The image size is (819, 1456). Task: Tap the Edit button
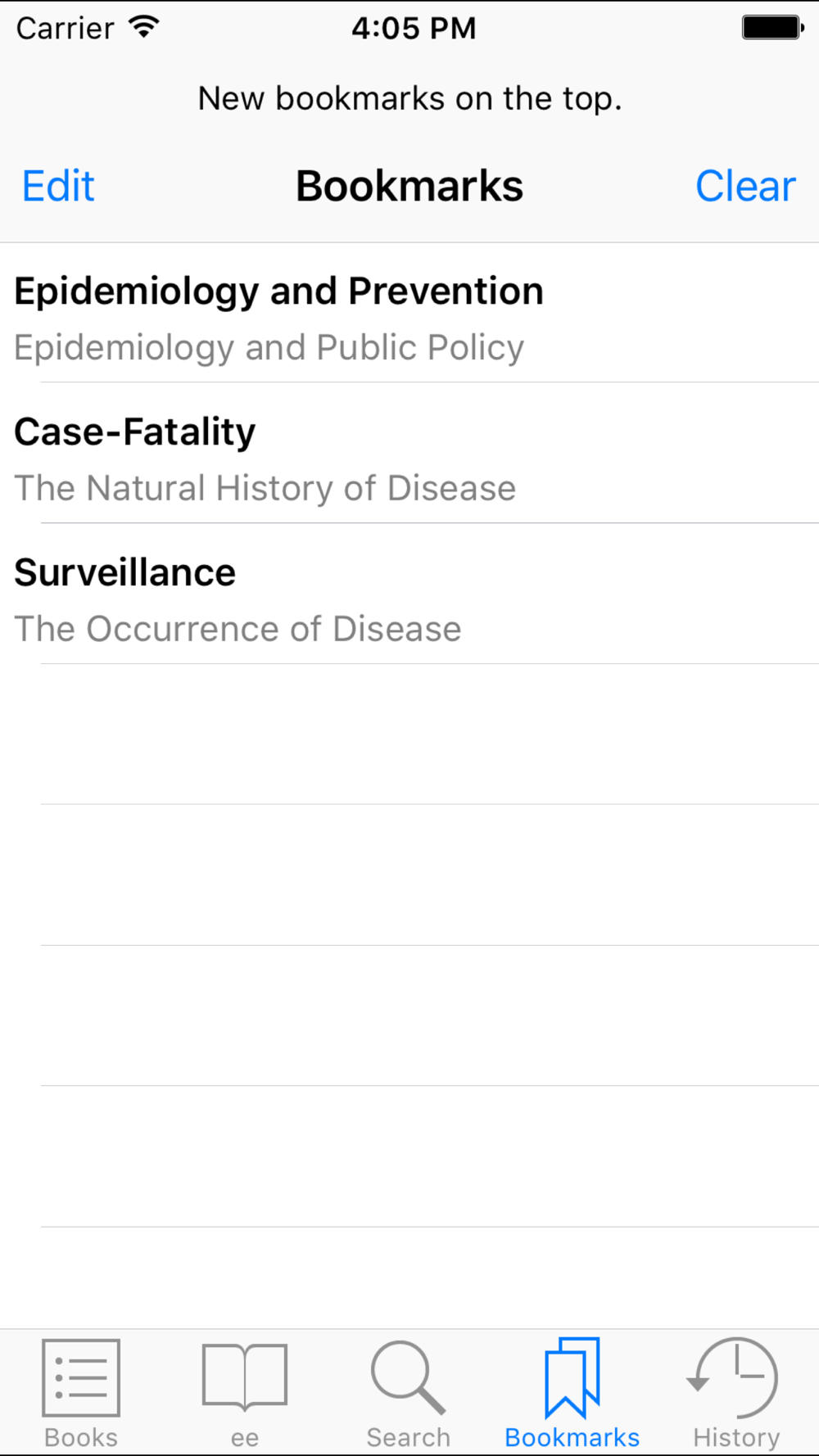tap(58, 186)
